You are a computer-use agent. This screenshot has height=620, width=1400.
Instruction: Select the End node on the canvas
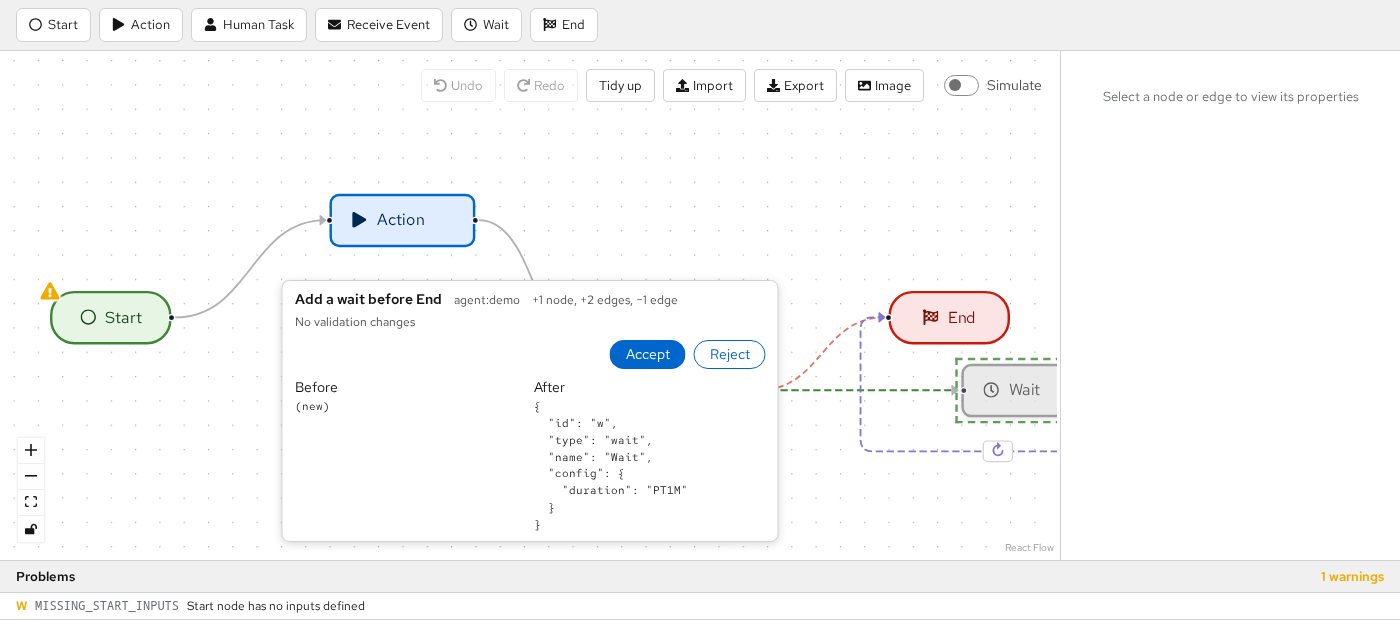click(x=949, y=318)
